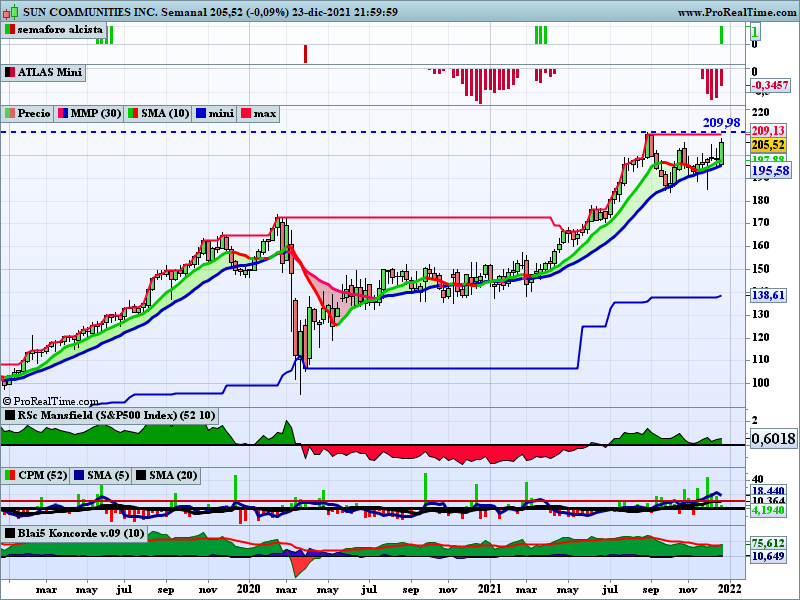Open RSc Mansfield (S&P500 Index) indicator label
800x600 pixels.
point(116,415)
